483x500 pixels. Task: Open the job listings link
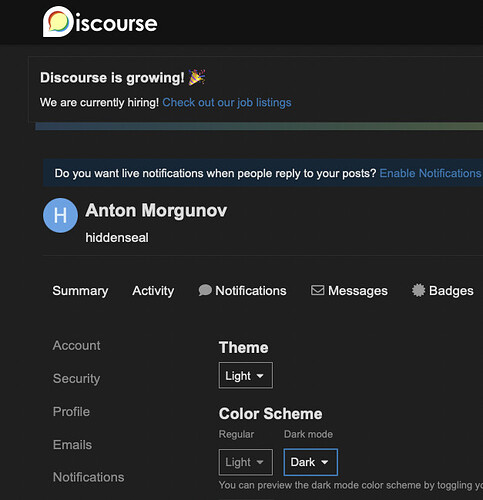click(227, 102)
